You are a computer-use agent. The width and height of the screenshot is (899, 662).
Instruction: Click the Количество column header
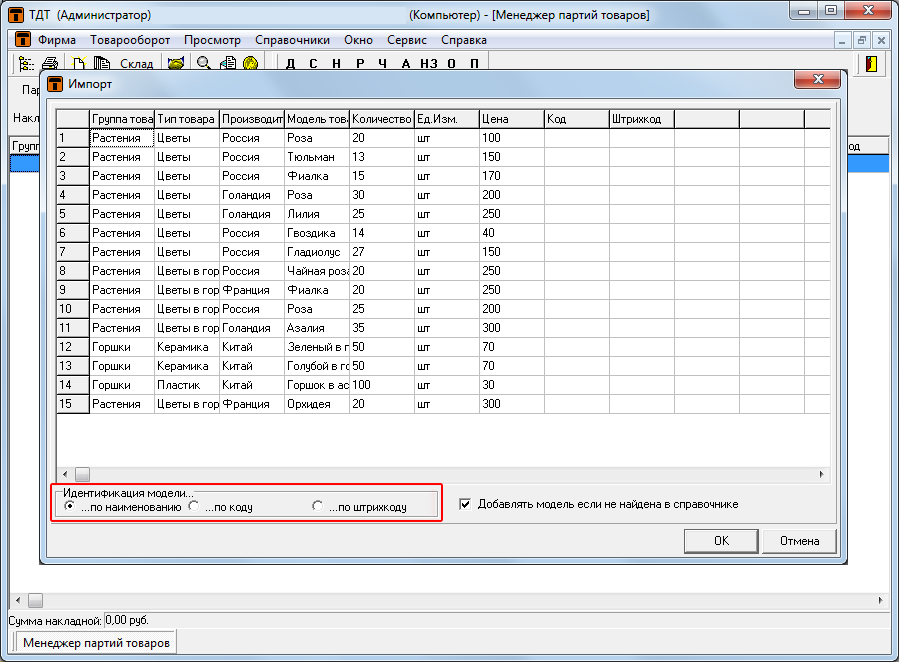coord(382,119)
